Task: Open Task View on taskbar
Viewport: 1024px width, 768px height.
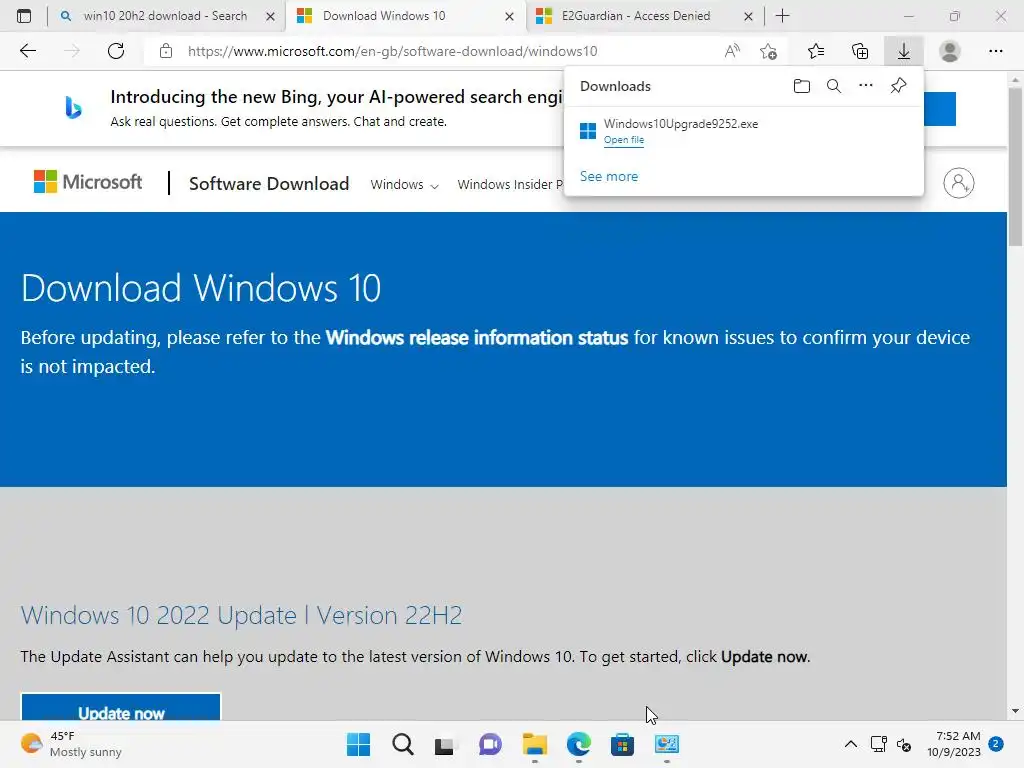Action: coord(445,744)
